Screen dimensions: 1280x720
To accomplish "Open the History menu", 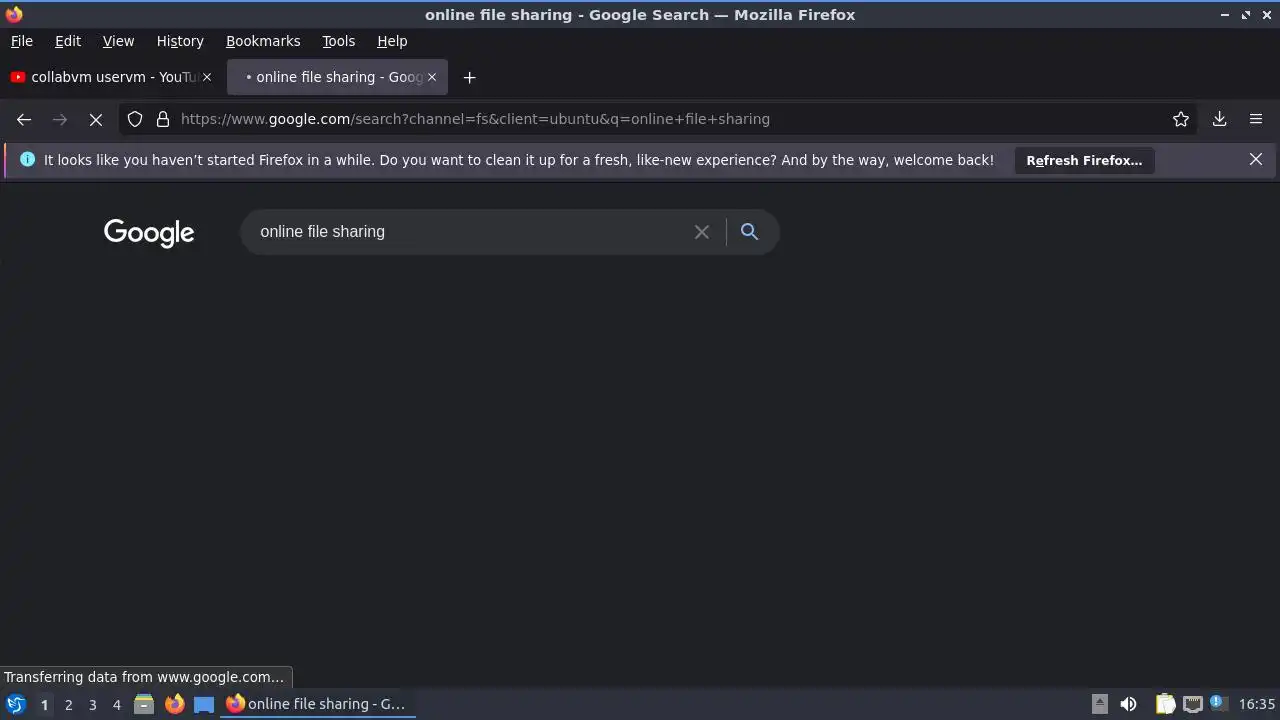I will [180, 41].
